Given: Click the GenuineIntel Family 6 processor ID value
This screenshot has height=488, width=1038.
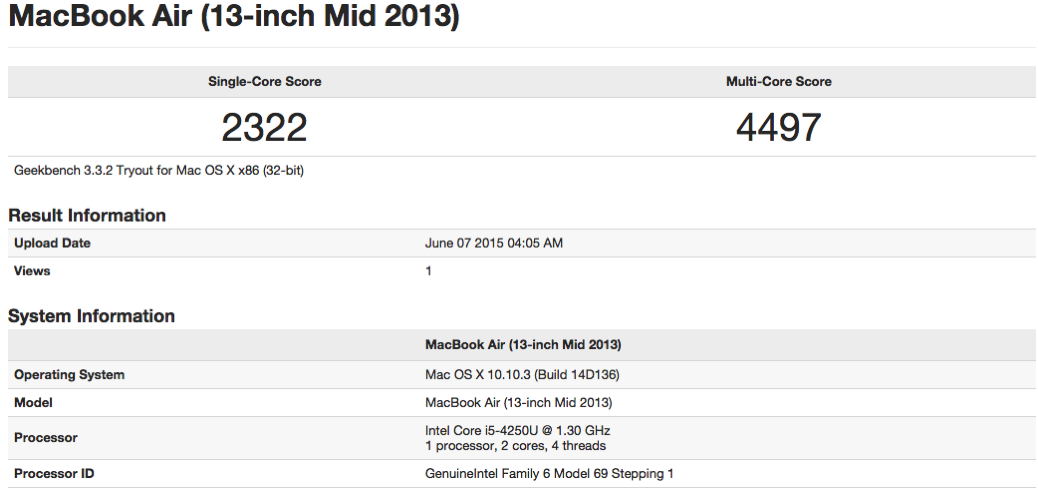Looking at the screenshot, I should click(x=550, y=474).
